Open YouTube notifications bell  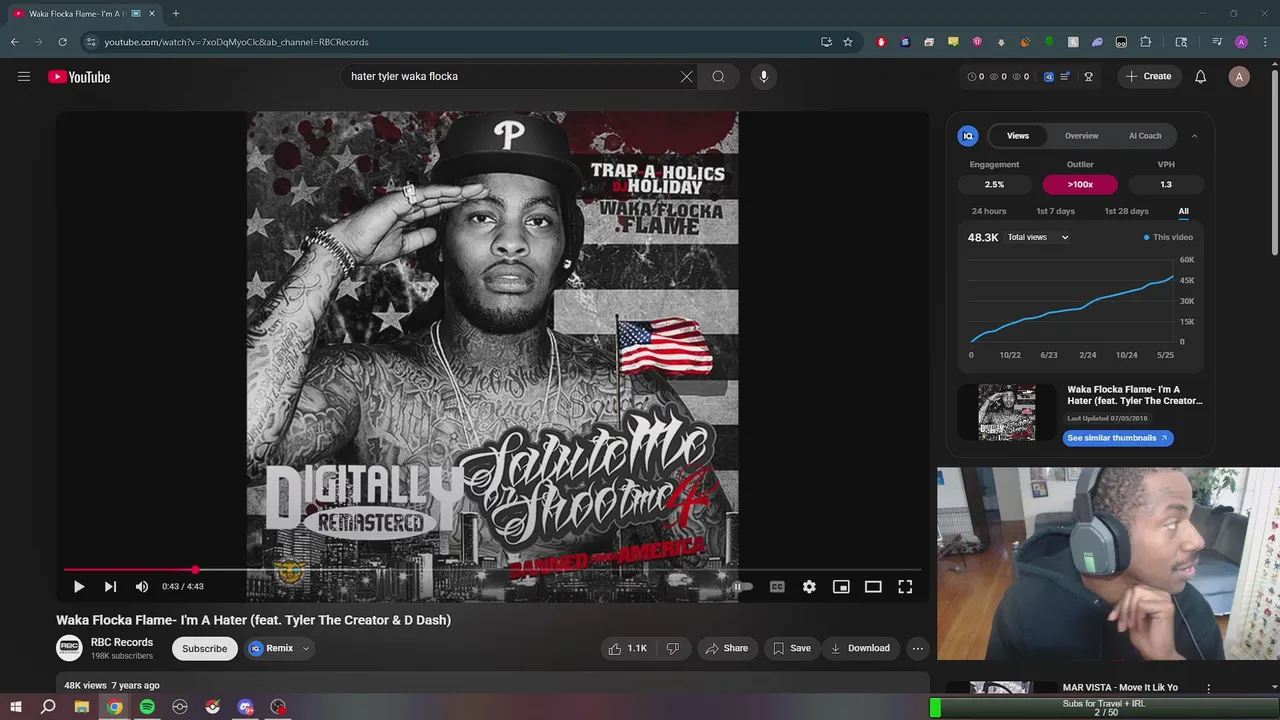pos(1201,77)
